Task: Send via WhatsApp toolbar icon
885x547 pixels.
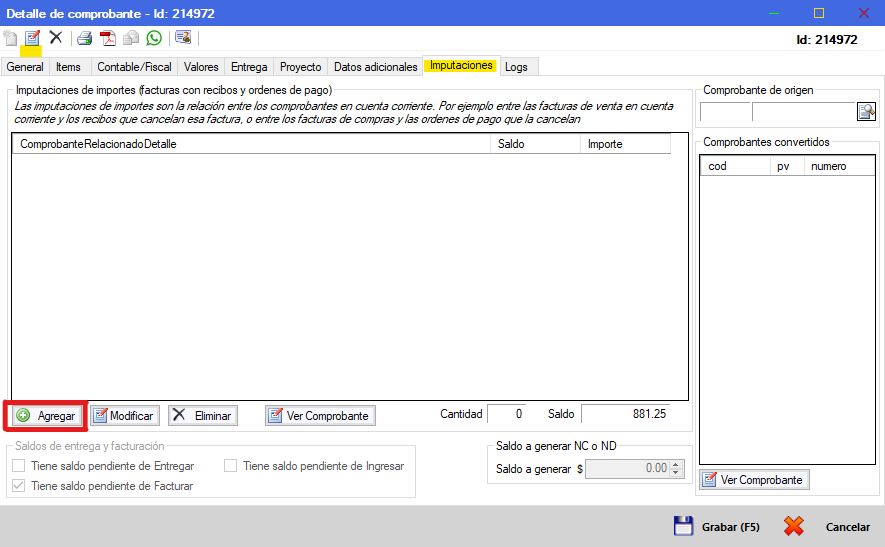Action: click(x=154, y=38)
